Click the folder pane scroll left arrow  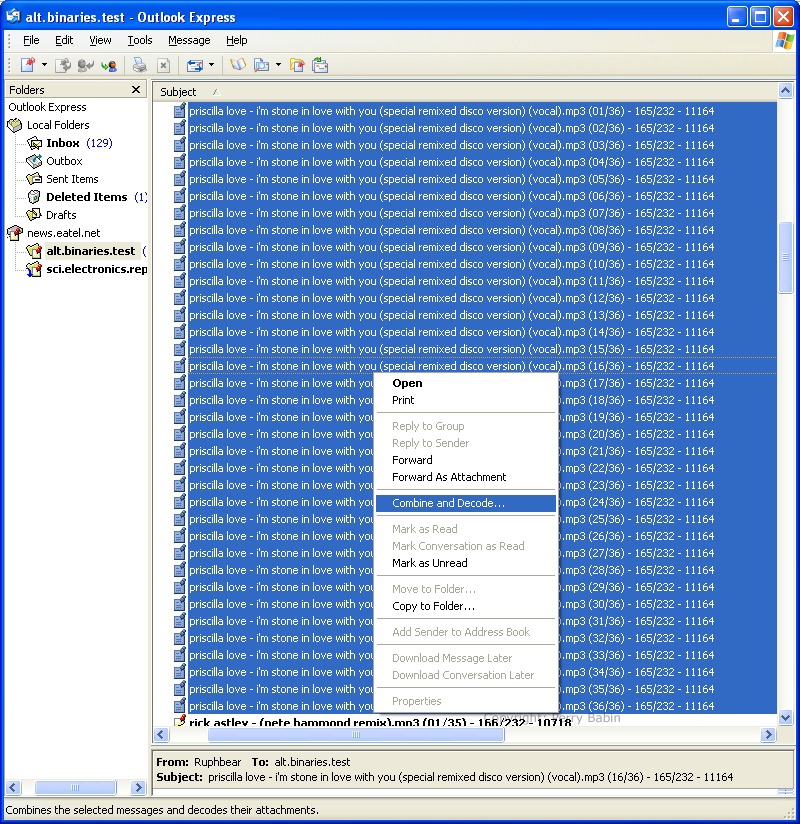[14, 787]
